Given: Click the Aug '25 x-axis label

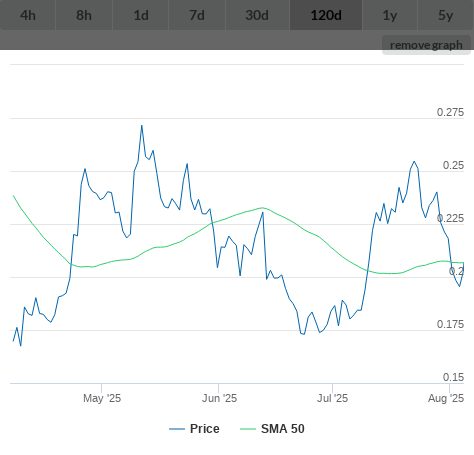Looking at the screenshot, I should (x=446, y=398).
